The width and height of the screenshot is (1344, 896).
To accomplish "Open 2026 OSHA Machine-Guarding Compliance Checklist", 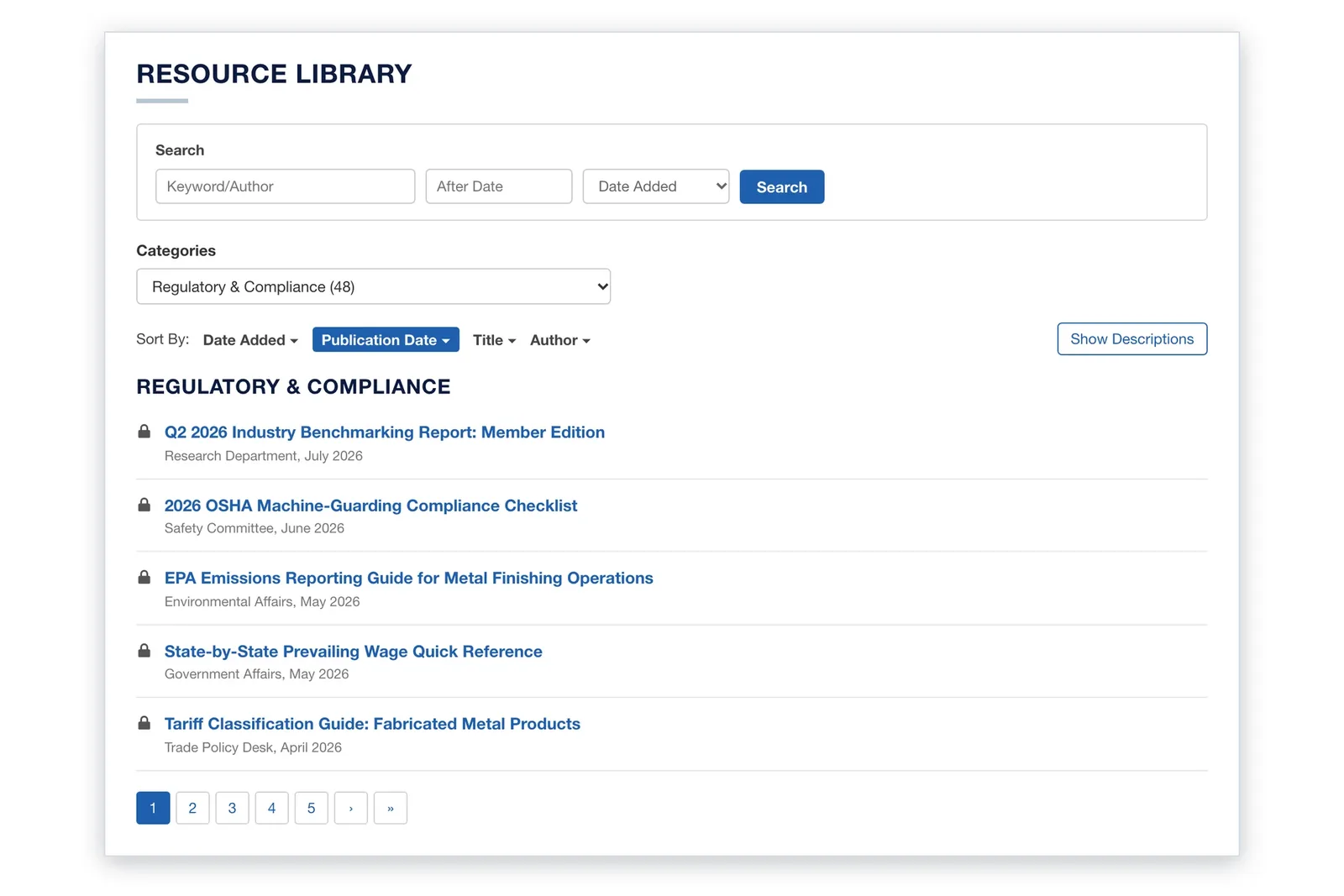I will pos(370,506).
